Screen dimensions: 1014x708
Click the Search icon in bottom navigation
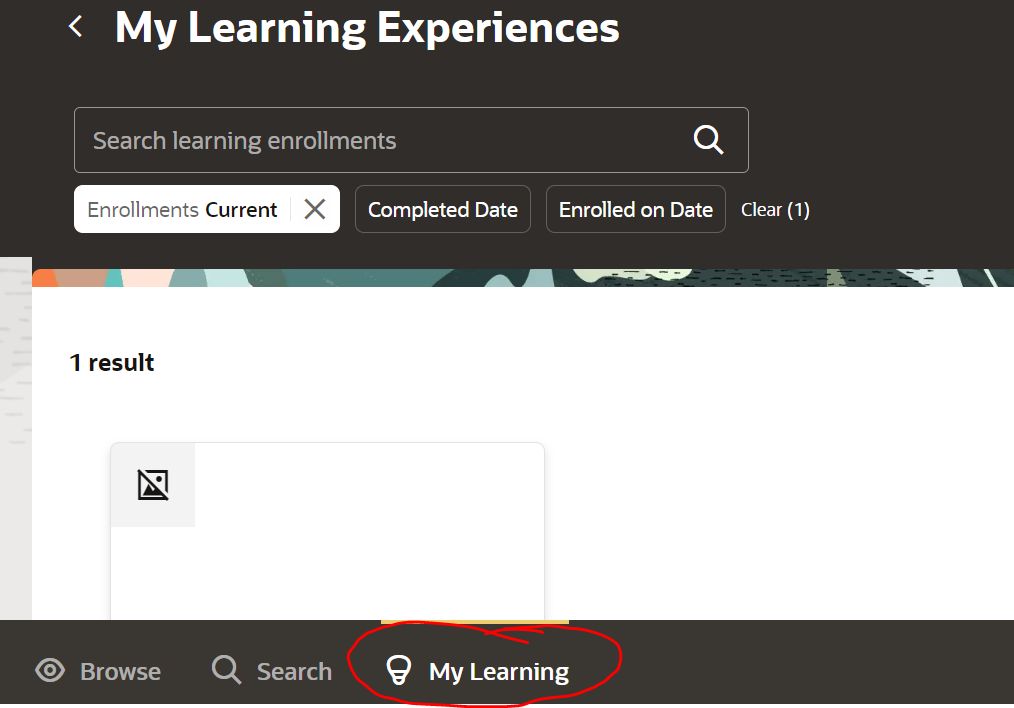[x=225, y=670]
